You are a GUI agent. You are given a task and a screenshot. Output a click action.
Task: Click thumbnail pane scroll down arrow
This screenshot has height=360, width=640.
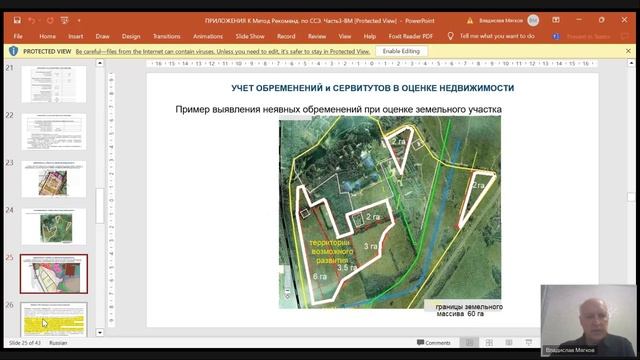pos(100,333)
